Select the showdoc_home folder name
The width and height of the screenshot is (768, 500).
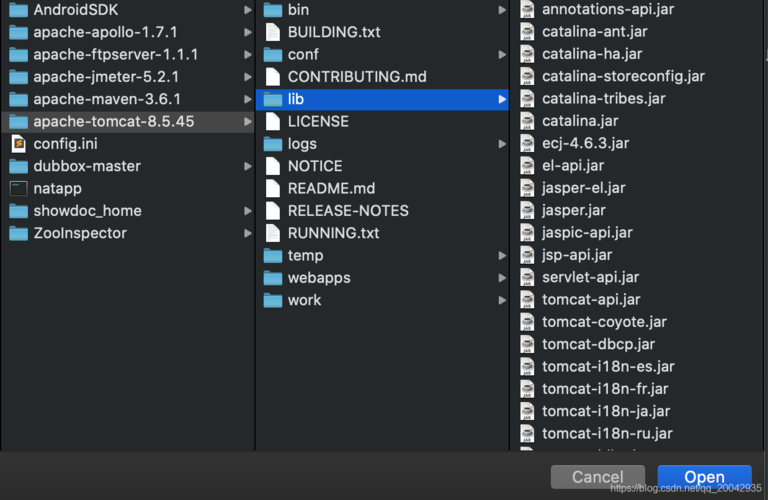[x=88, y=211]
